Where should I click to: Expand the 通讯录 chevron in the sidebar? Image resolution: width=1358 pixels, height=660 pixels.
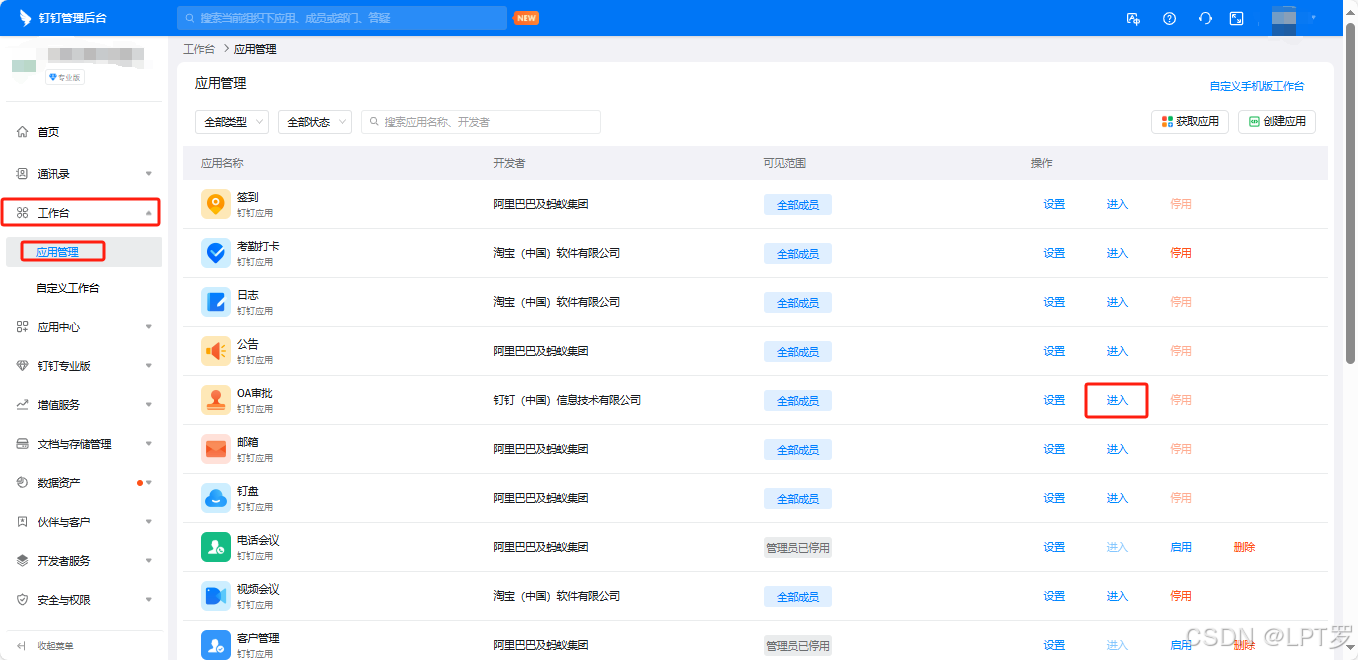pos(149,174)
